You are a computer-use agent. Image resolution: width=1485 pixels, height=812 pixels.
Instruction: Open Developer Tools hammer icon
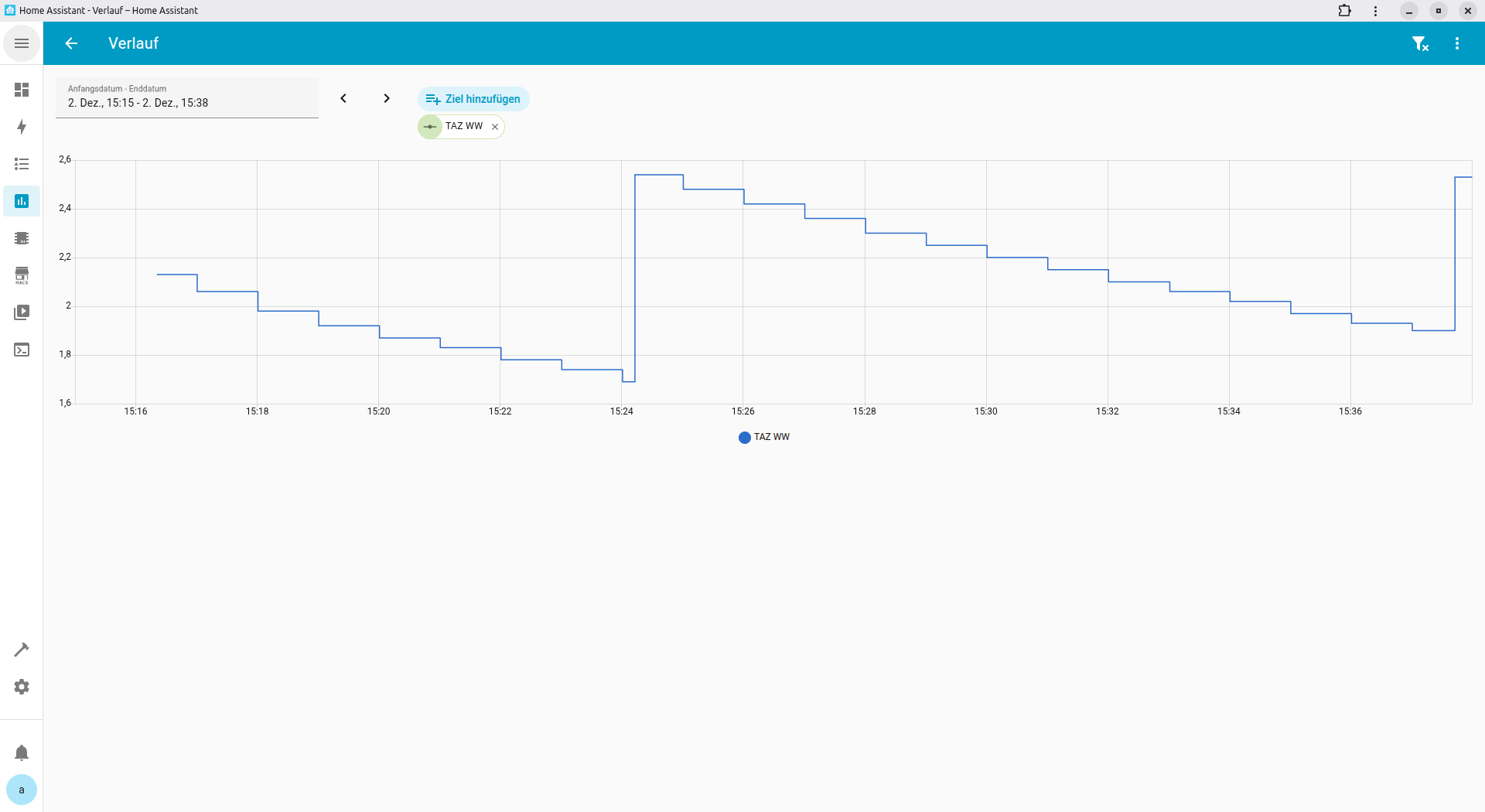22,650
